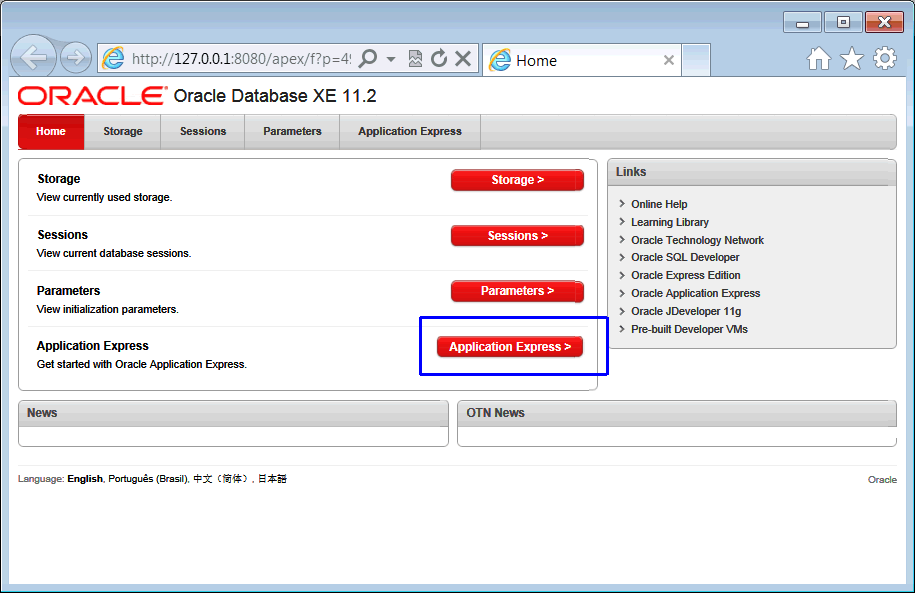Screen dimensions: 915x593
Task: Click 'Oracle Database XE 11.2' title
Action: click(275, 96)
